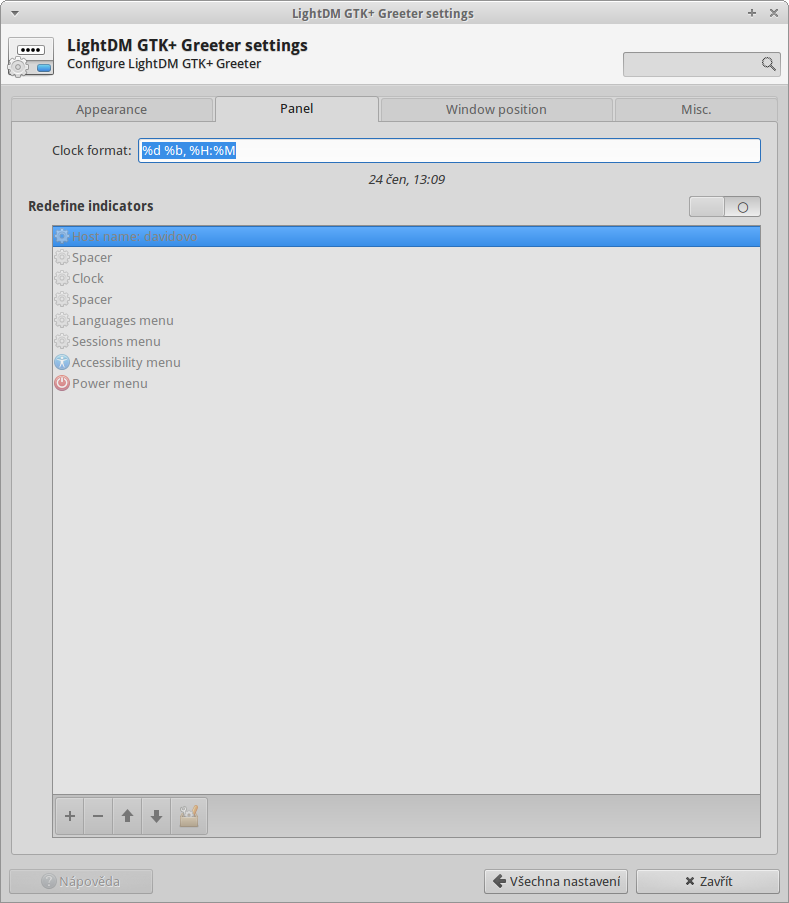This screenshot has height=903, width=789.
Task: Click into the Clock format field
Action: (x=449, y=150)
